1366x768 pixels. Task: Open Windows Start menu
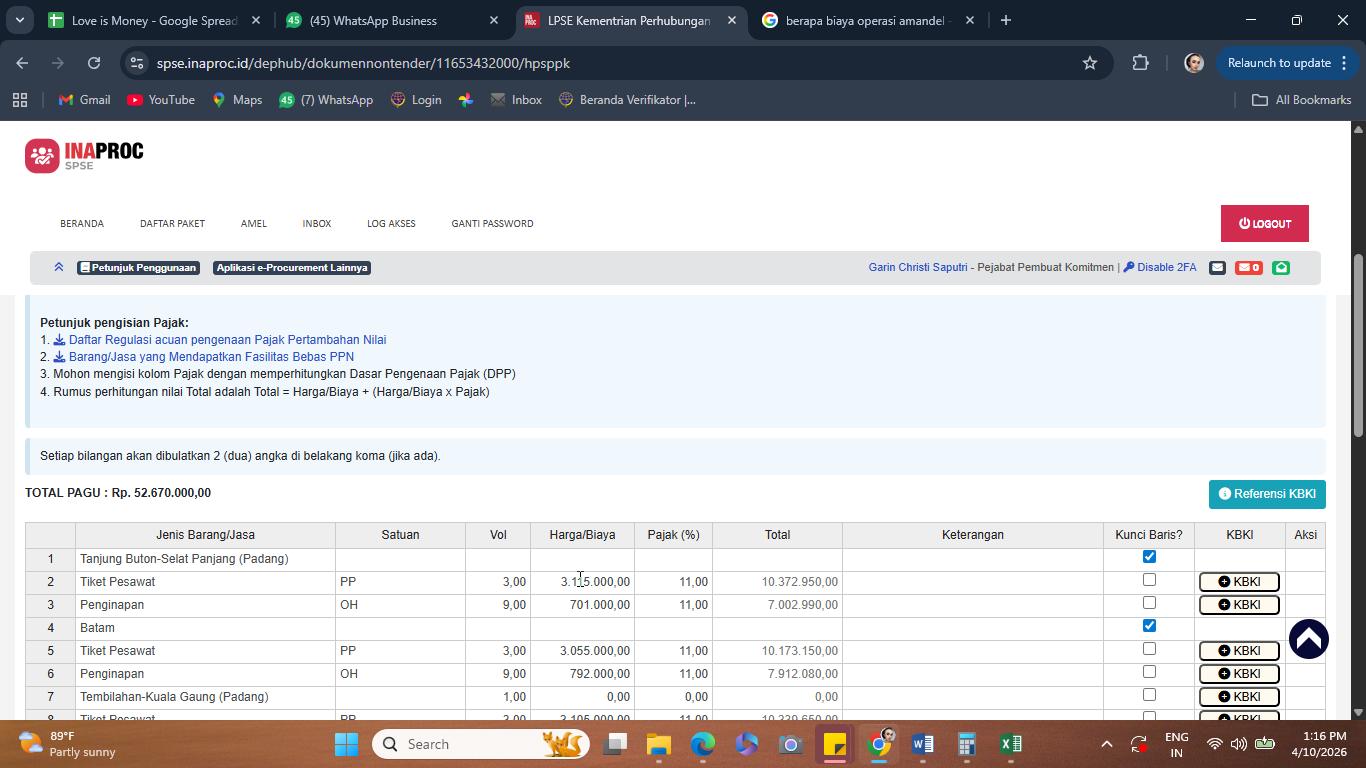(x=346, y=744)
